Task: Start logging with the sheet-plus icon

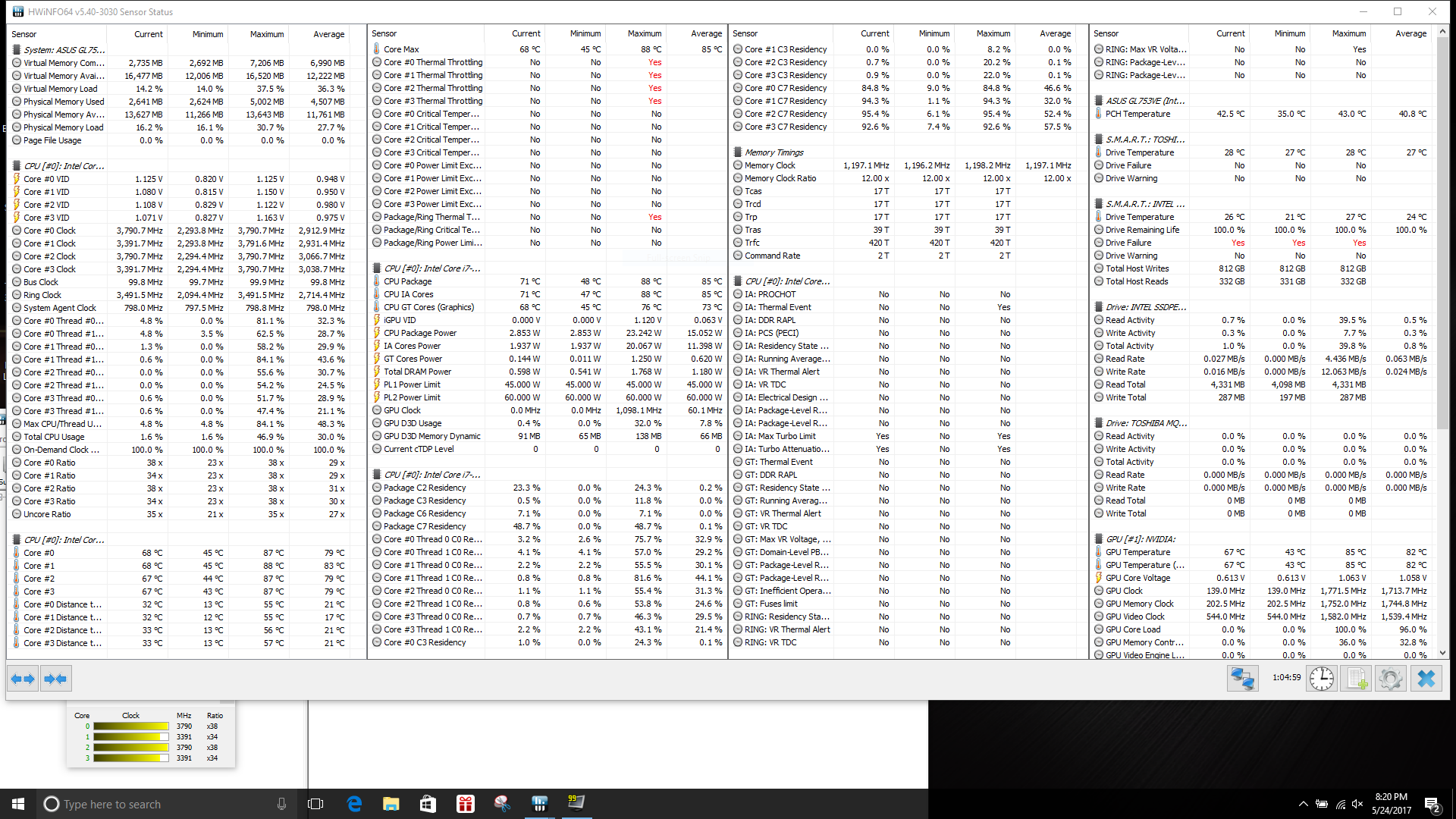Action: tap(1355, 678)
